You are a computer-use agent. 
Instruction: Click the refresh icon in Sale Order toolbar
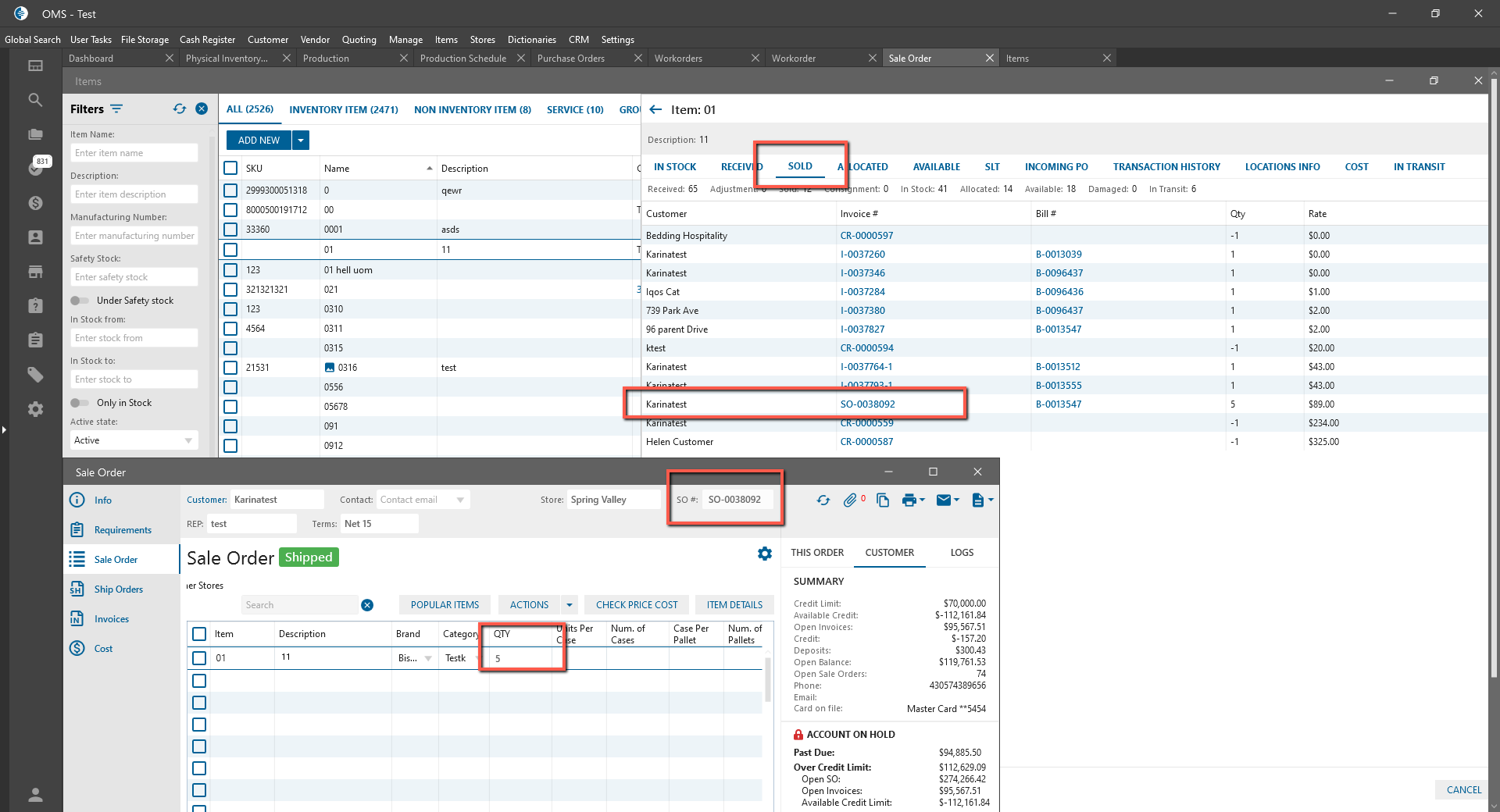pyautogui.click(x=823, y=500)
